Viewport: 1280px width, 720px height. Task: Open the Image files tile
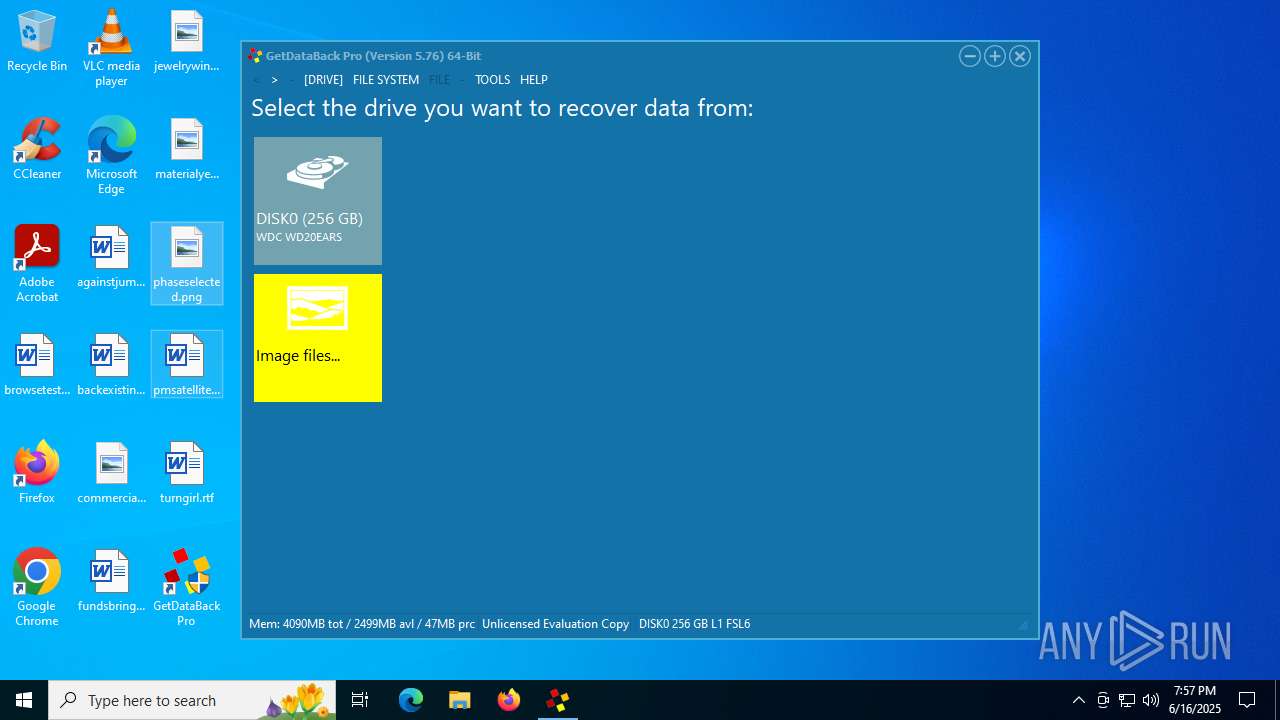(x=318, y=338)
